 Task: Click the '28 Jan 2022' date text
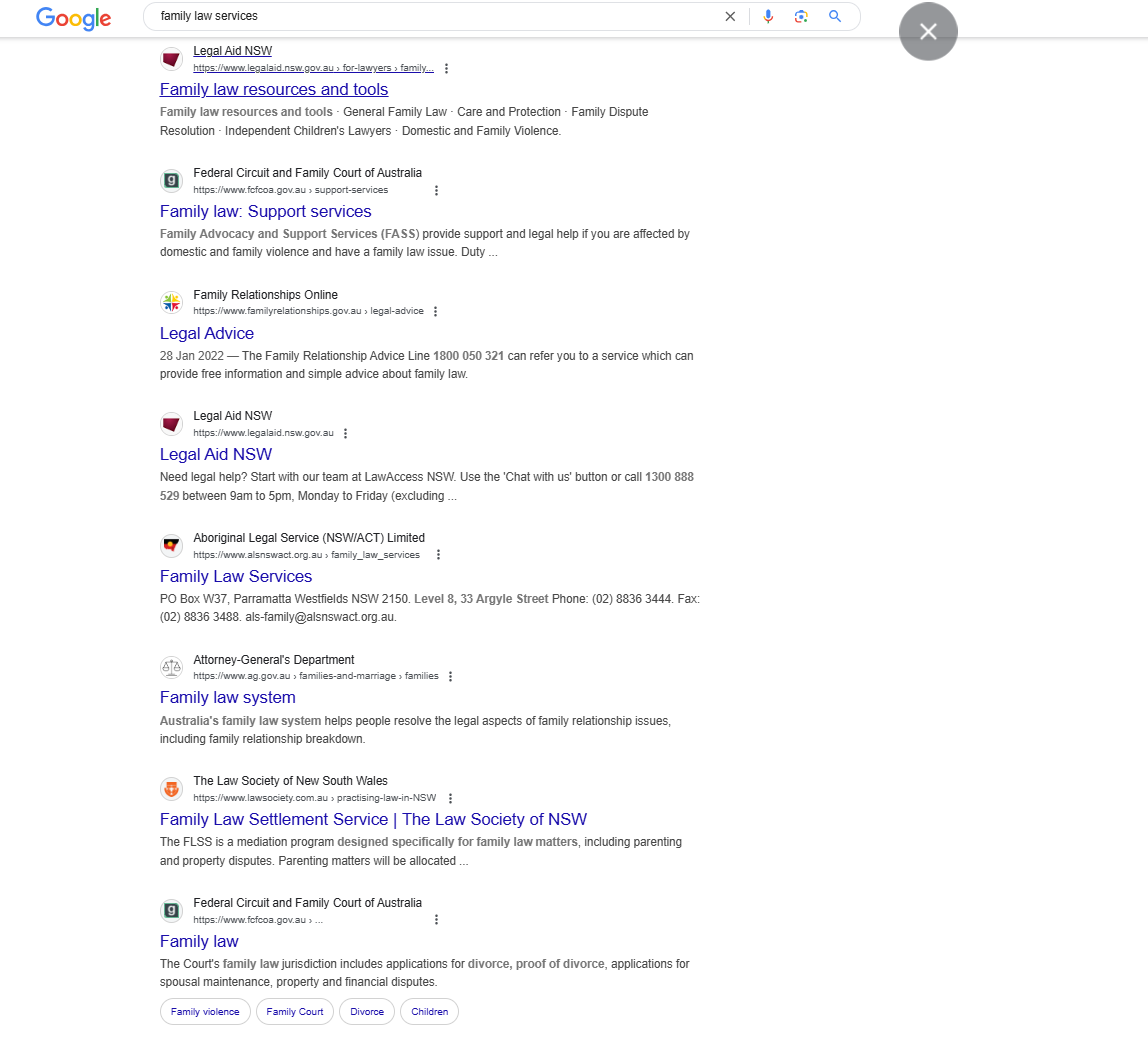point(192,356)
